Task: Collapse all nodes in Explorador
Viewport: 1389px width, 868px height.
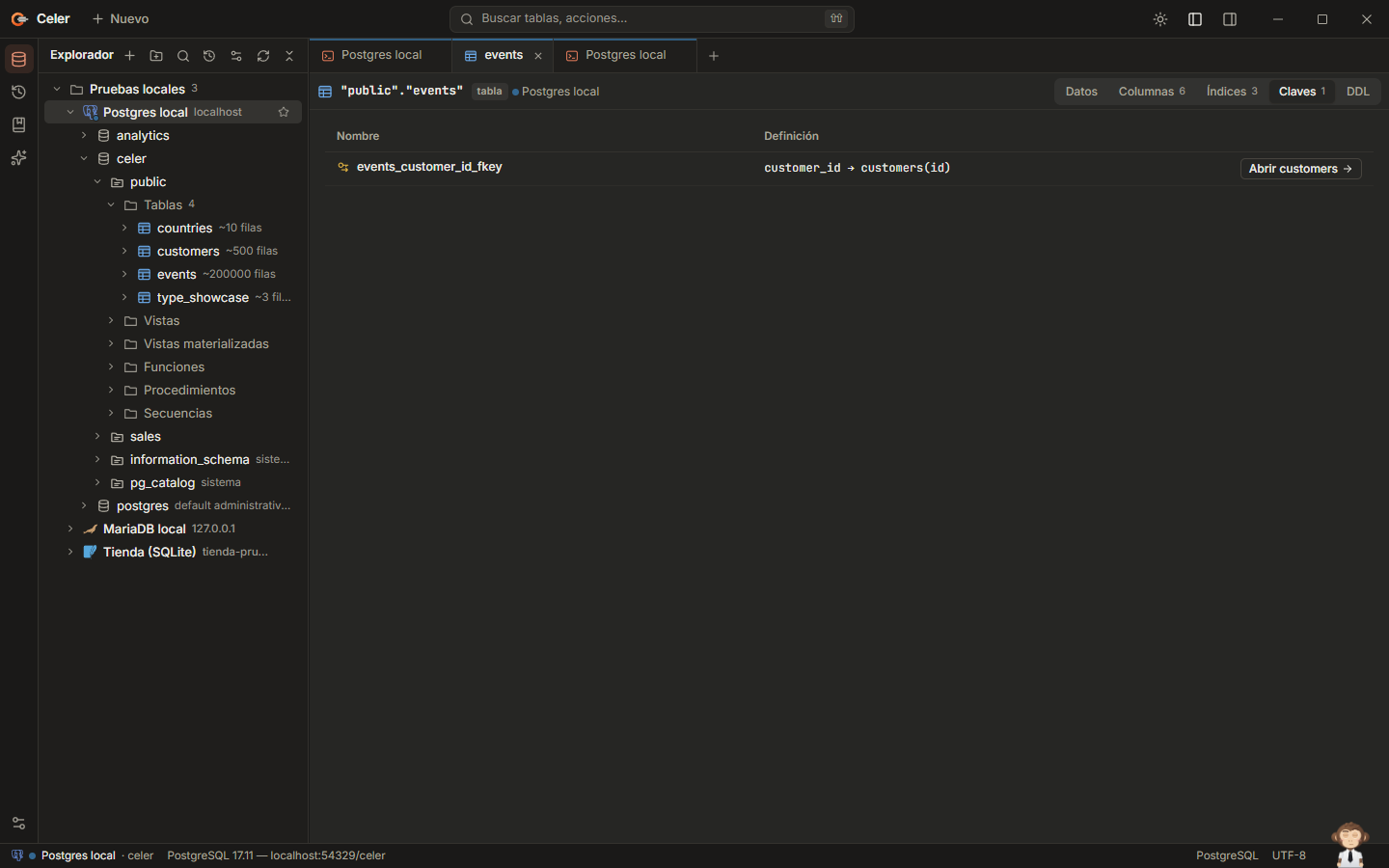Action: pyautogui.click(x=289, y=56)
